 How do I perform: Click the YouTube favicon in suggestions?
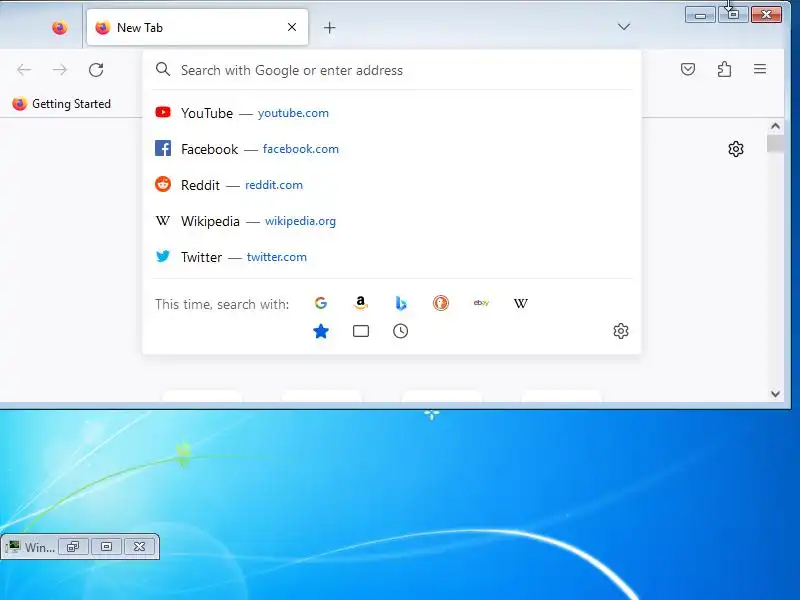(163, 112)
